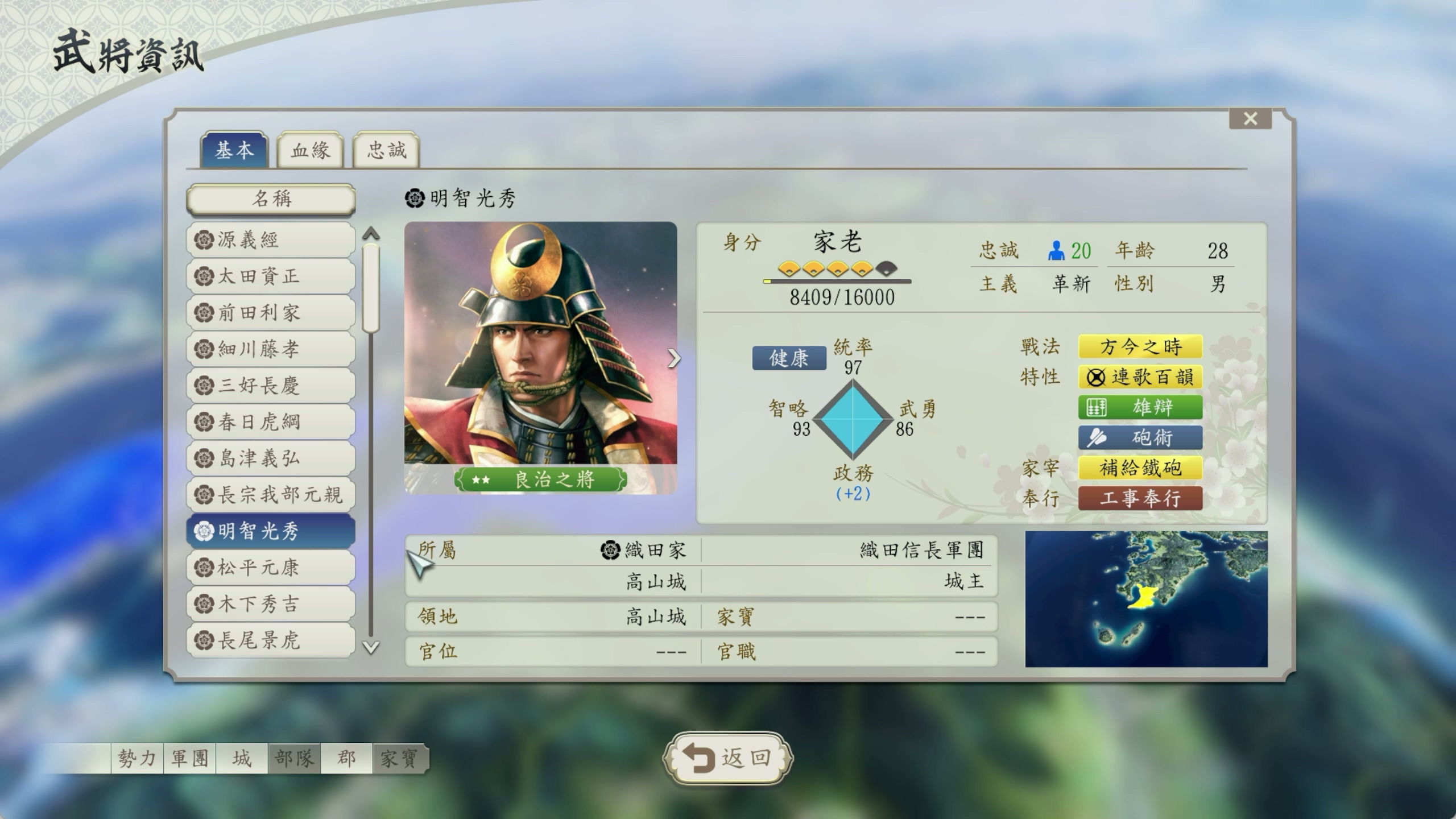The width and height of the screenshot is (1456, 819).
Task: Click the 連歌百韻 trait crossed-circle icon
Action: coord(1095,377)
